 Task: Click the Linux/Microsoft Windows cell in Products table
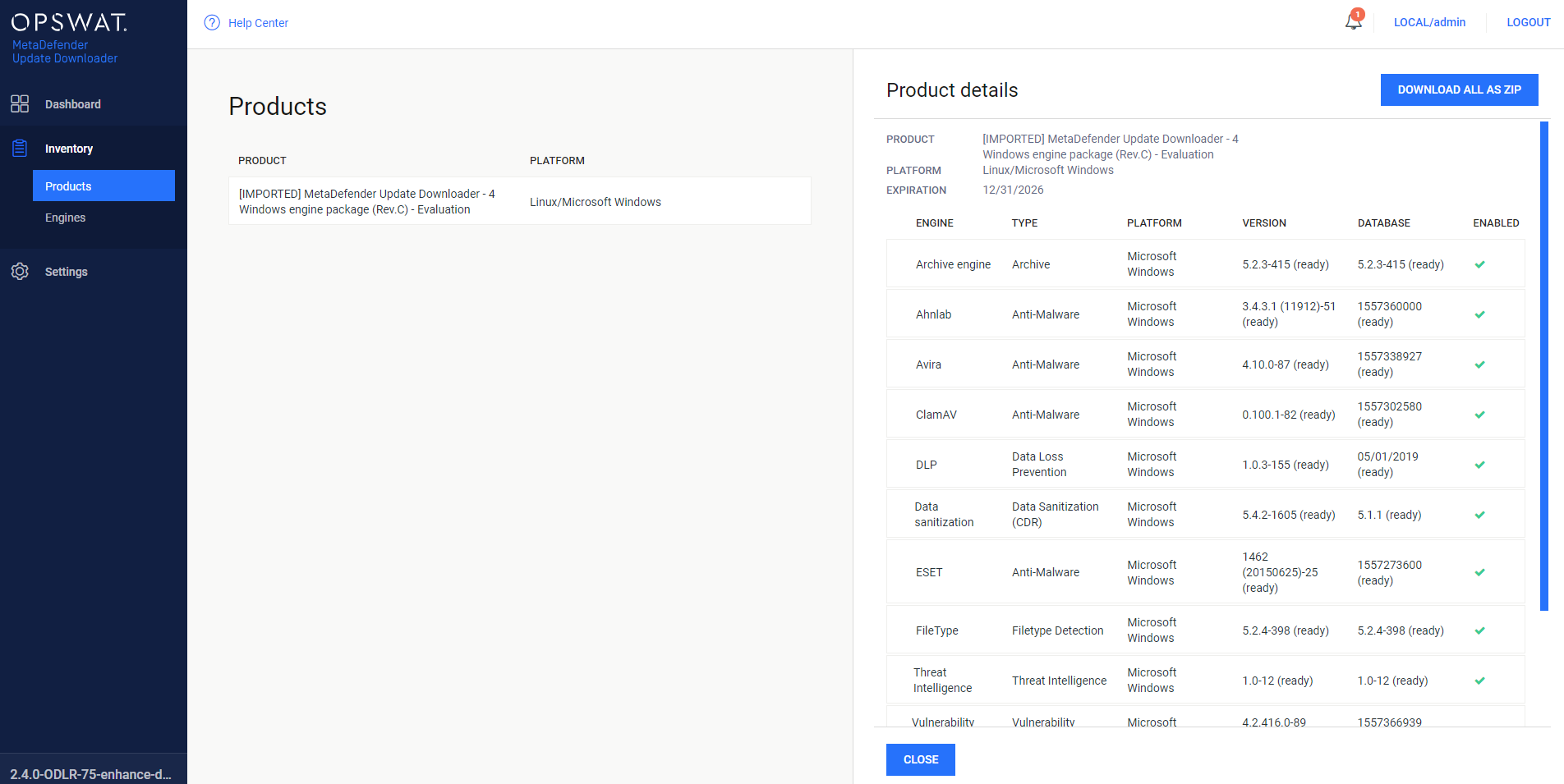(595, 202)
